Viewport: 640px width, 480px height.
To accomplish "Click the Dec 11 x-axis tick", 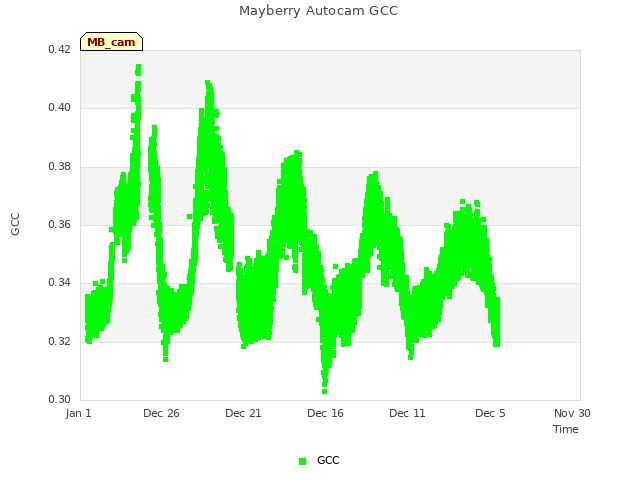I will click(x=407, y=413).
